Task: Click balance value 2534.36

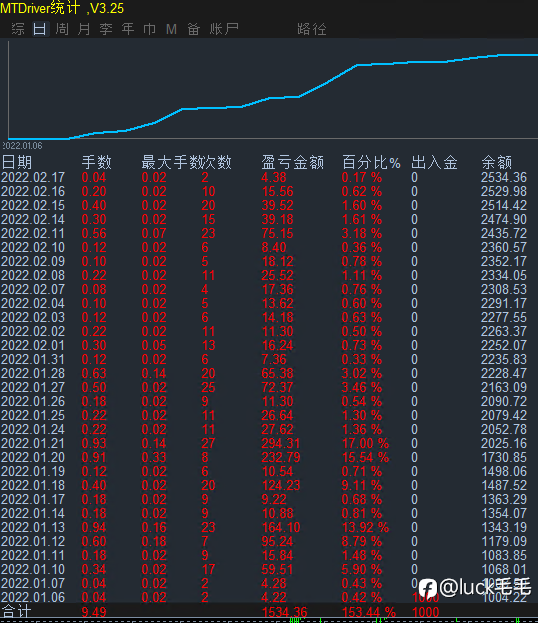Action: 504,178
